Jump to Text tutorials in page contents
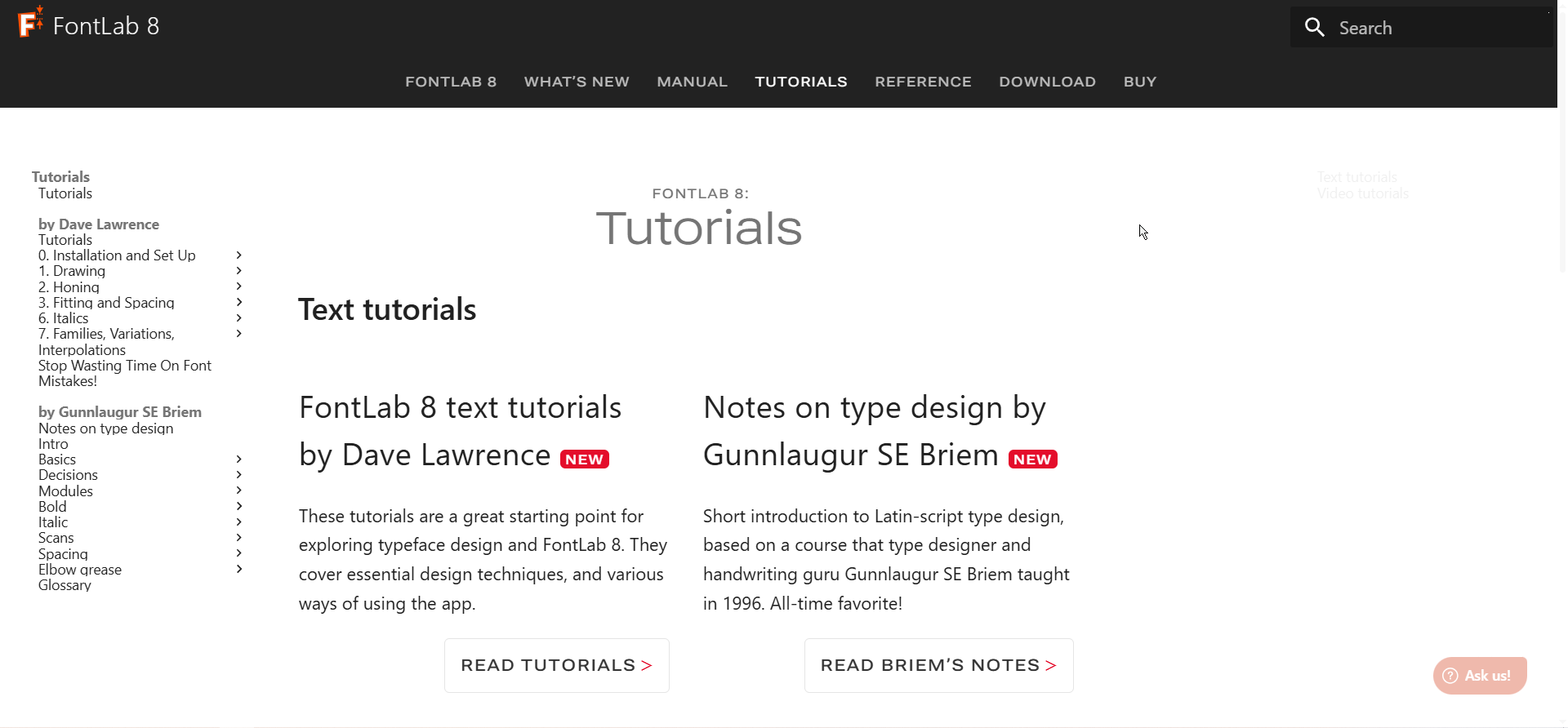Image resolution: width=1568 pixels, height=728 pixels. point(1356,177)
